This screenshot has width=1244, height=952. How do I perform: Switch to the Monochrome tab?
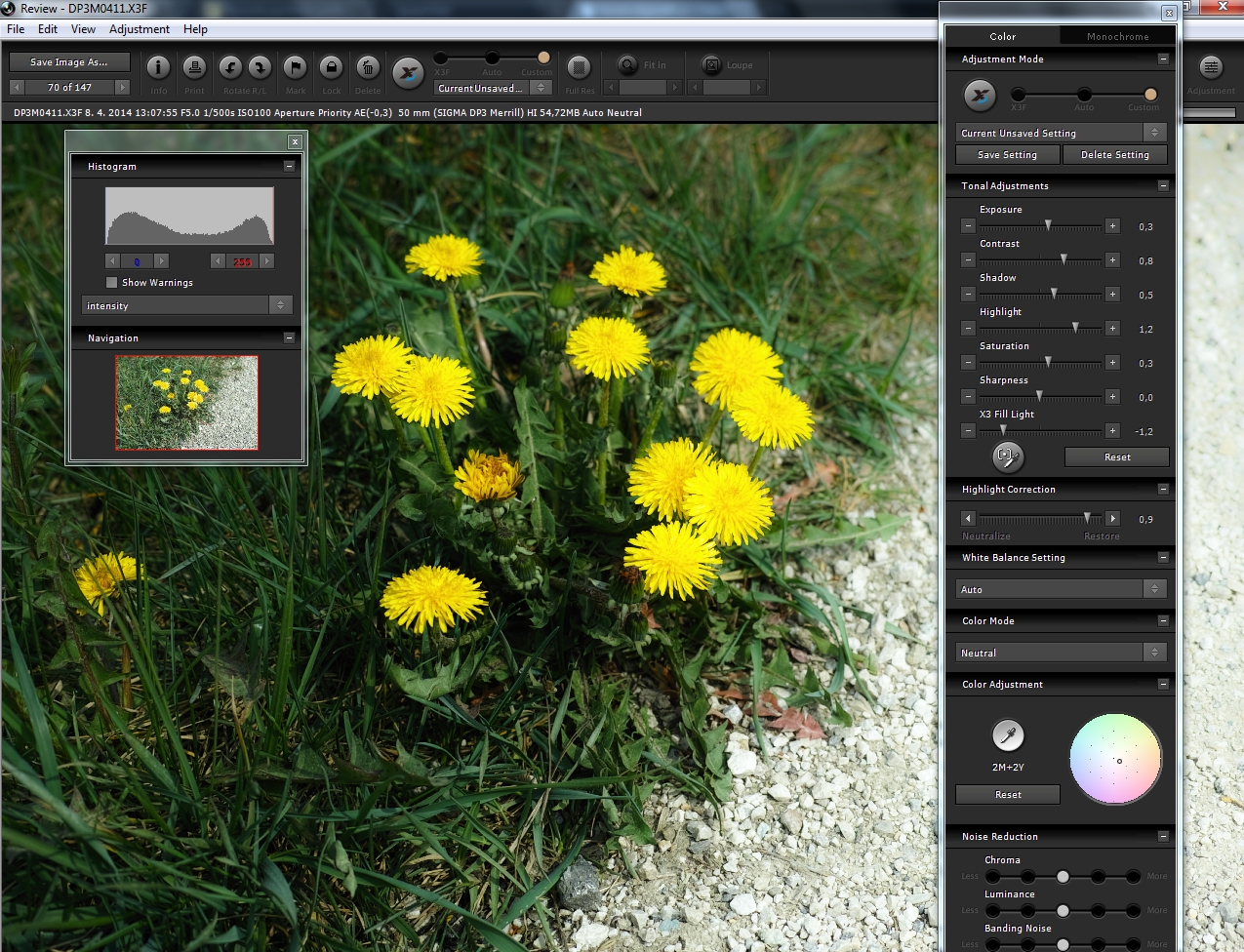[1117, 36]
